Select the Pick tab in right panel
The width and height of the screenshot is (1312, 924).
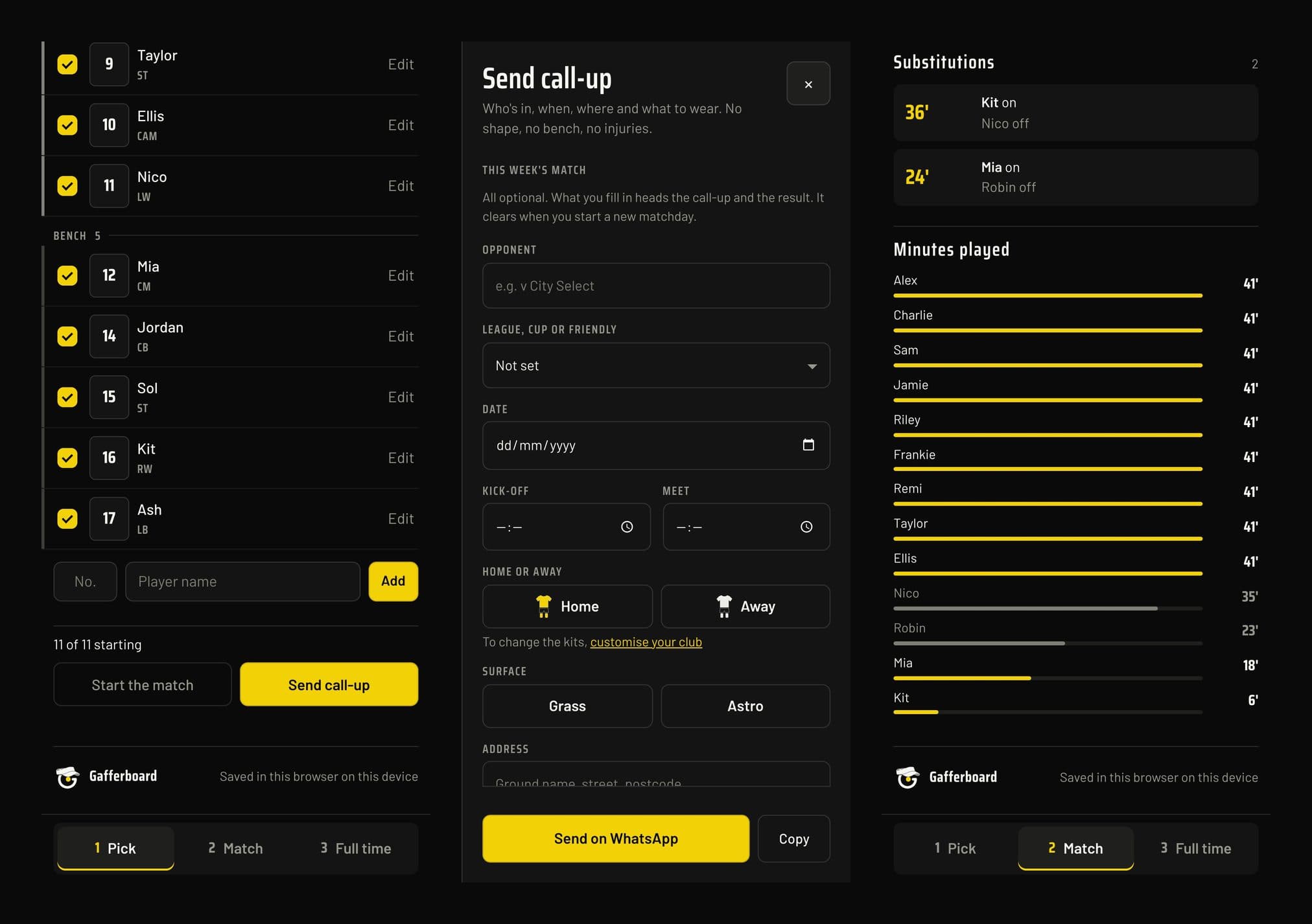pyautogui.click(x=955, y=848)
